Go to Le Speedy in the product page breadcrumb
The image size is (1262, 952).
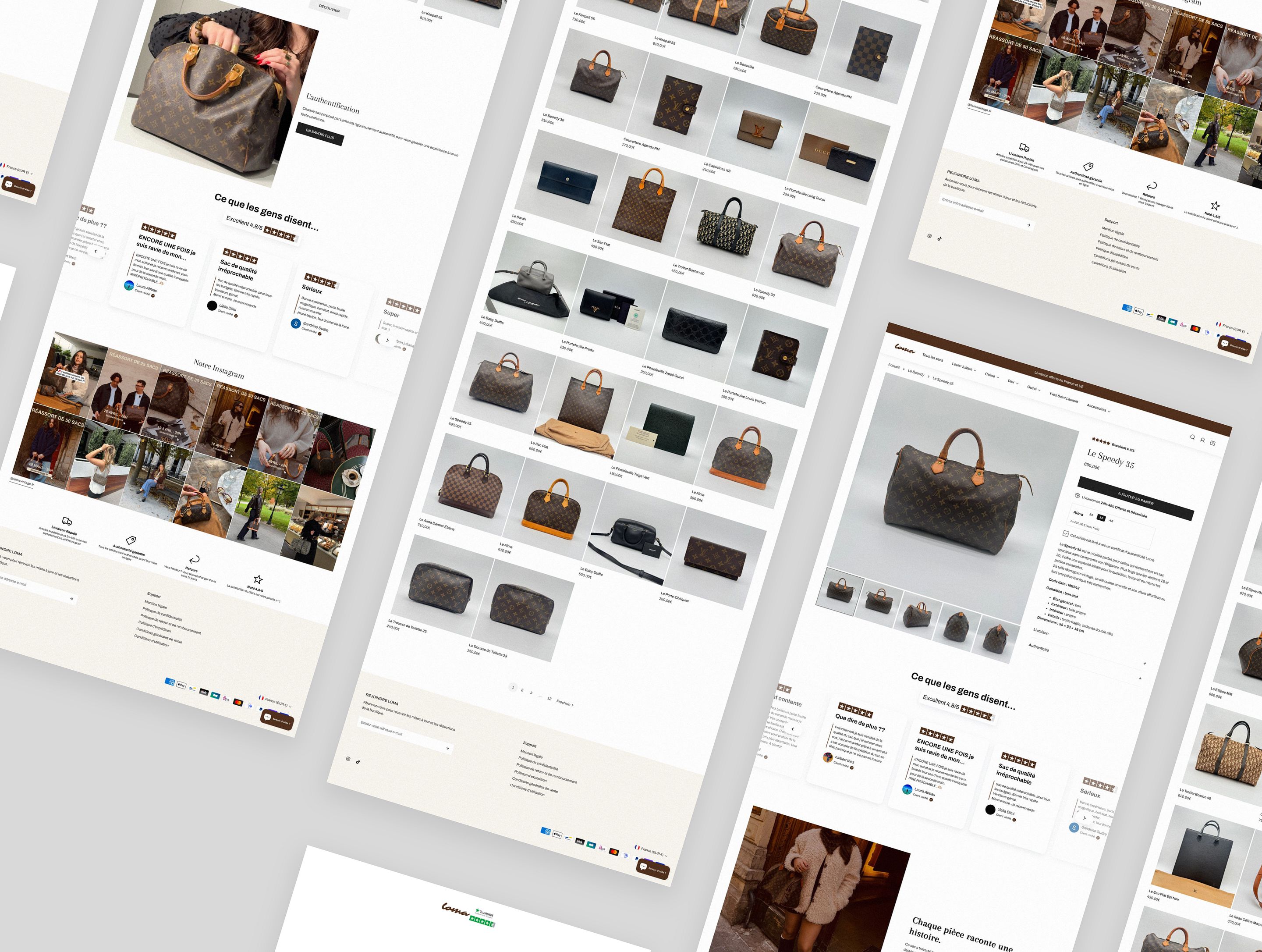tap(916, 373)
